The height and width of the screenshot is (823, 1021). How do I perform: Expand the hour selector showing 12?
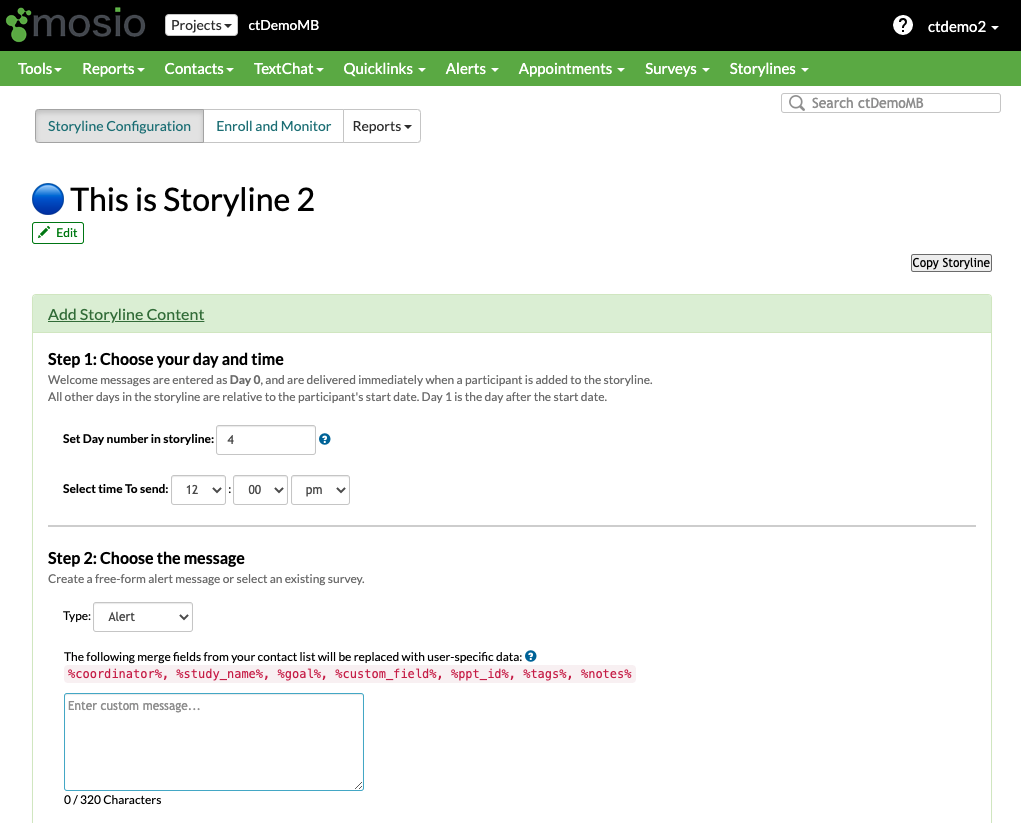(x=199, y=490)
